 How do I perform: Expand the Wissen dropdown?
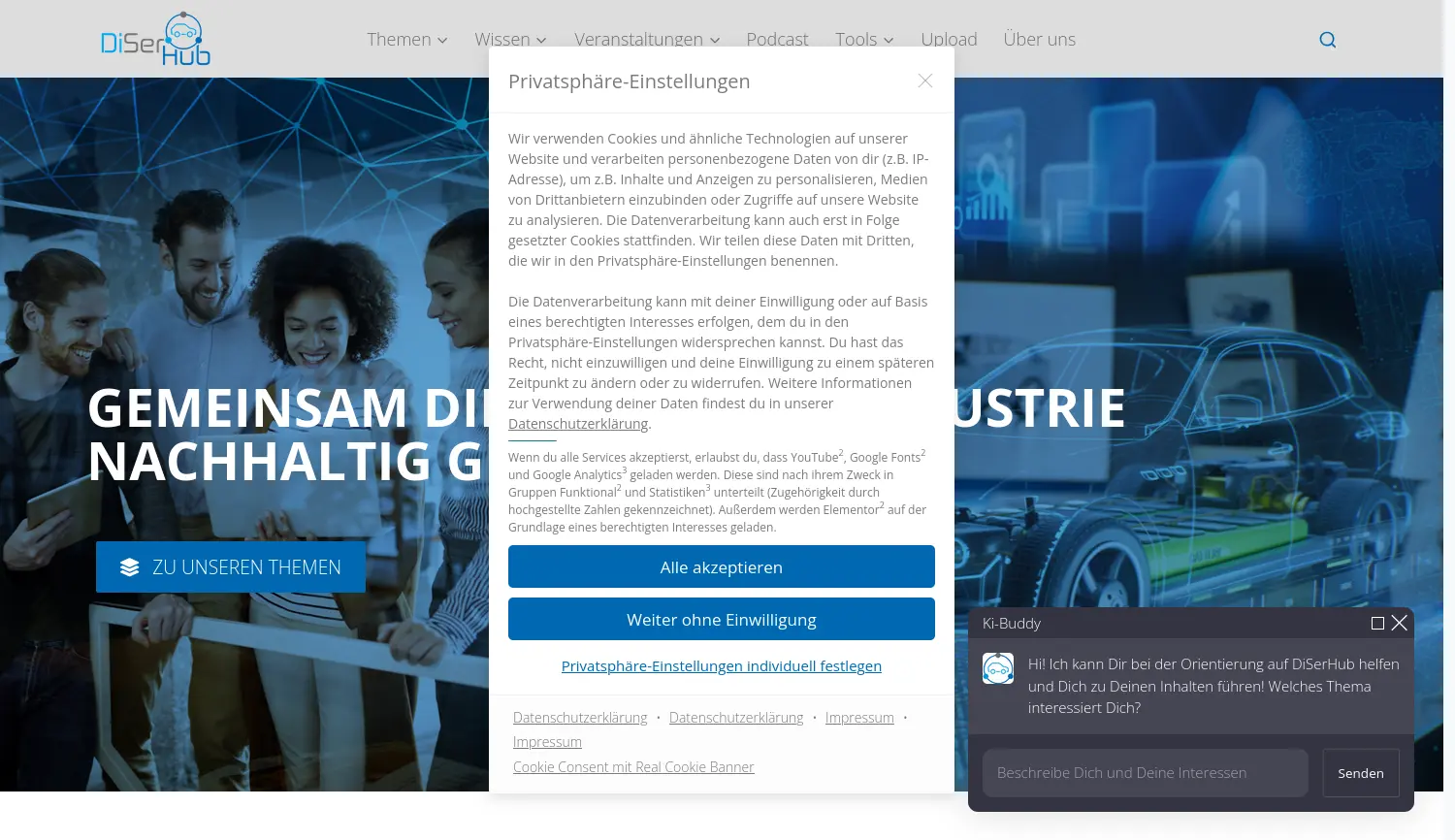(x=511, y=40)
